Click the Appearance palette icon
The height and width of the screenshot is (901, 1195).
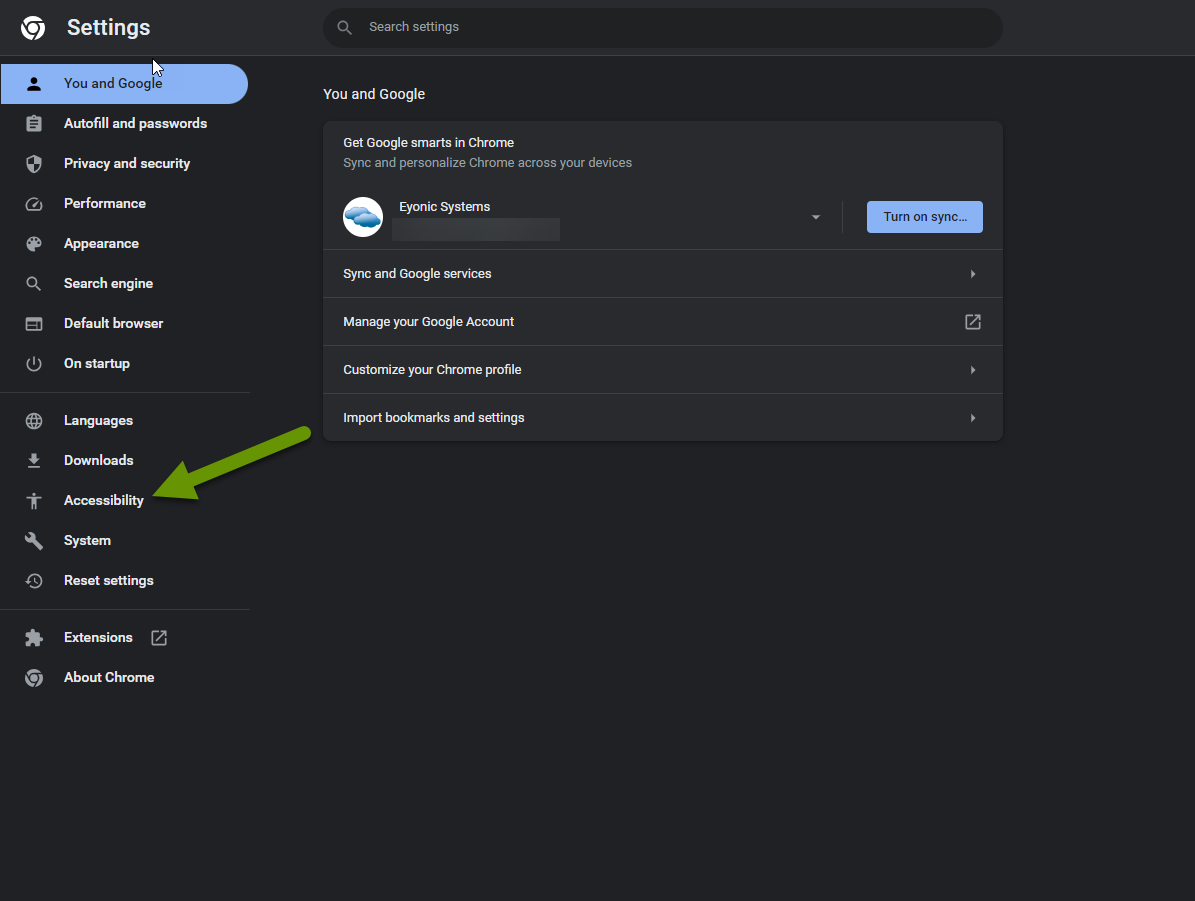34,244
